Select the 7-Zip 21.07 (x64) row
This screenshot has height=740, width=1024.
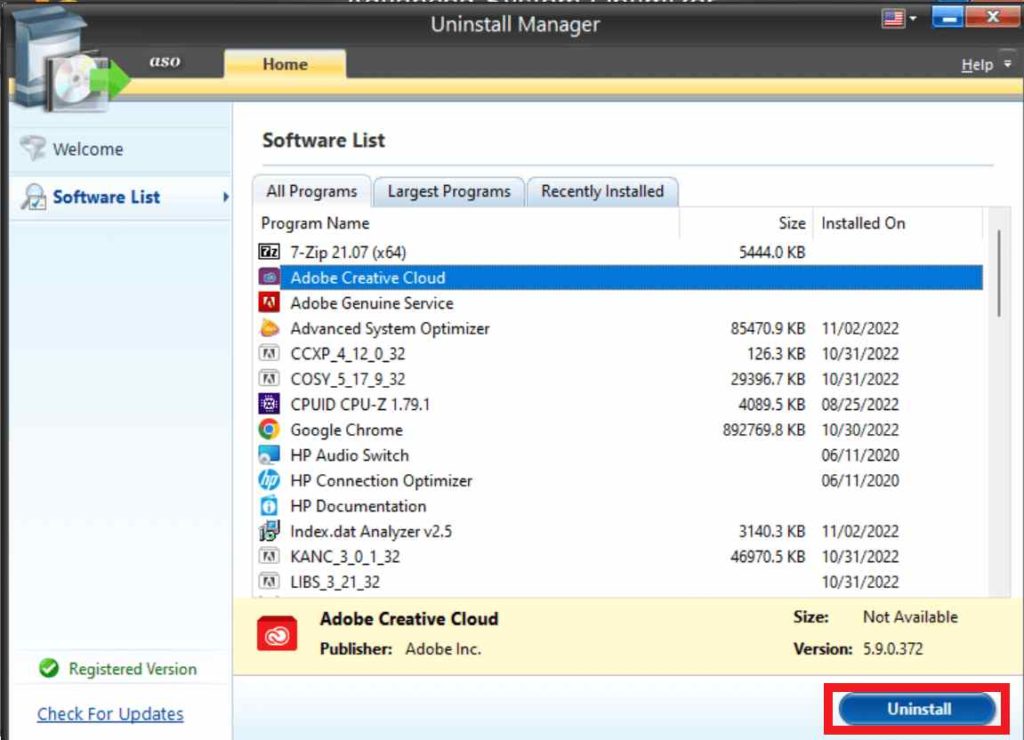tap(619, 252)
